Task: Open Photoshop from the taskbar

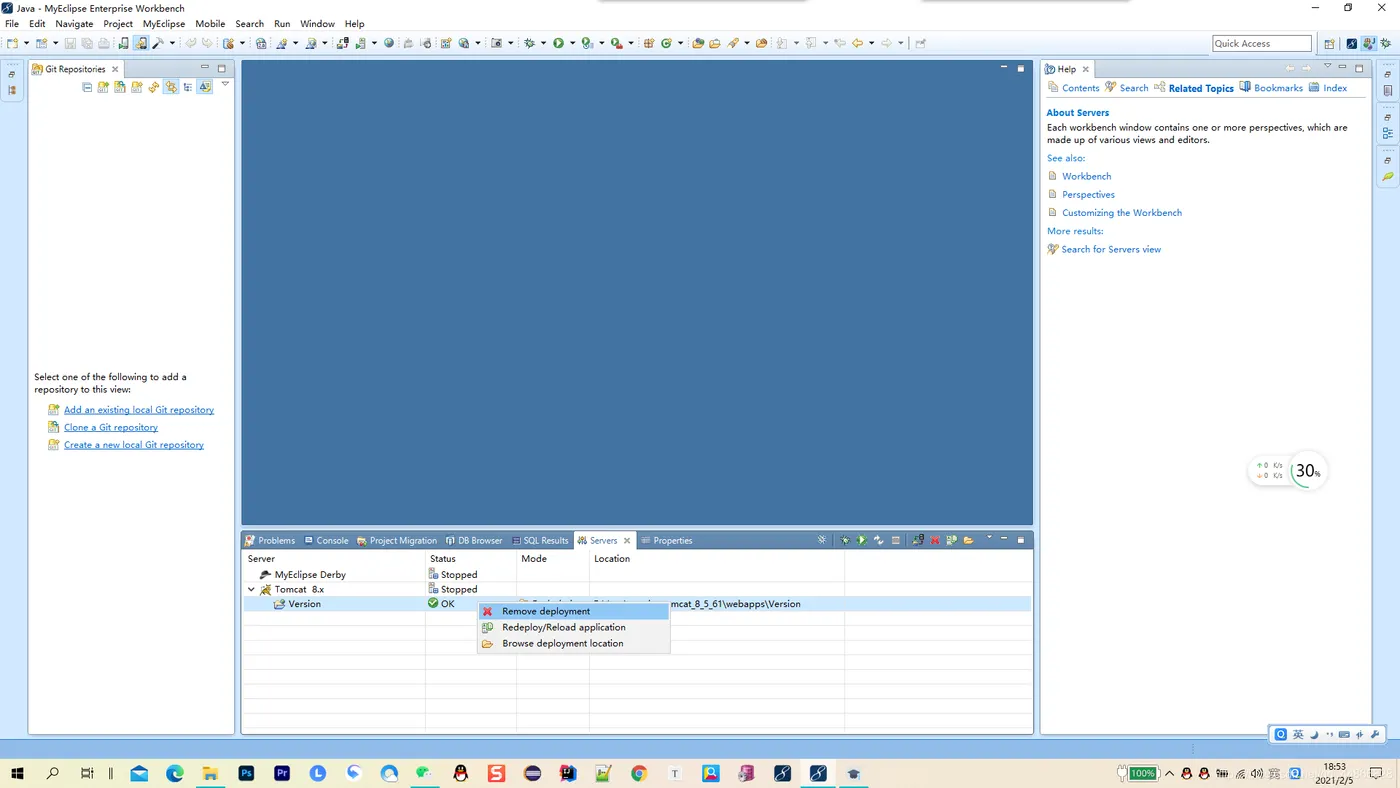Action: pos(246,773)
